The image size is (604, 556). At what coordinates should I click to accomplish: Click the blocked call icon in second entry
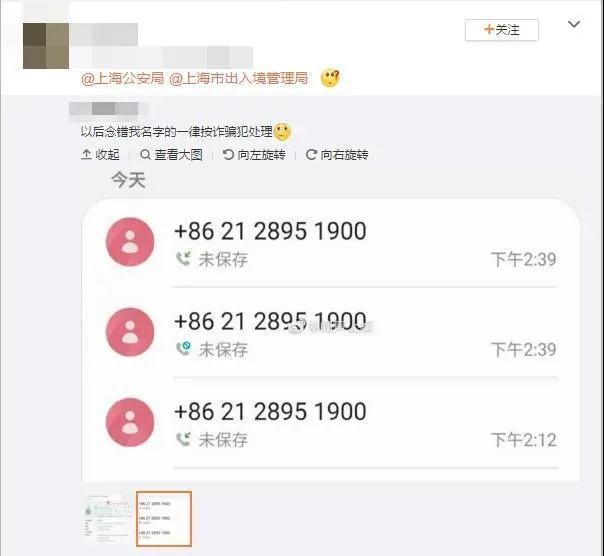pyautogui.click(x=183, y=348)
